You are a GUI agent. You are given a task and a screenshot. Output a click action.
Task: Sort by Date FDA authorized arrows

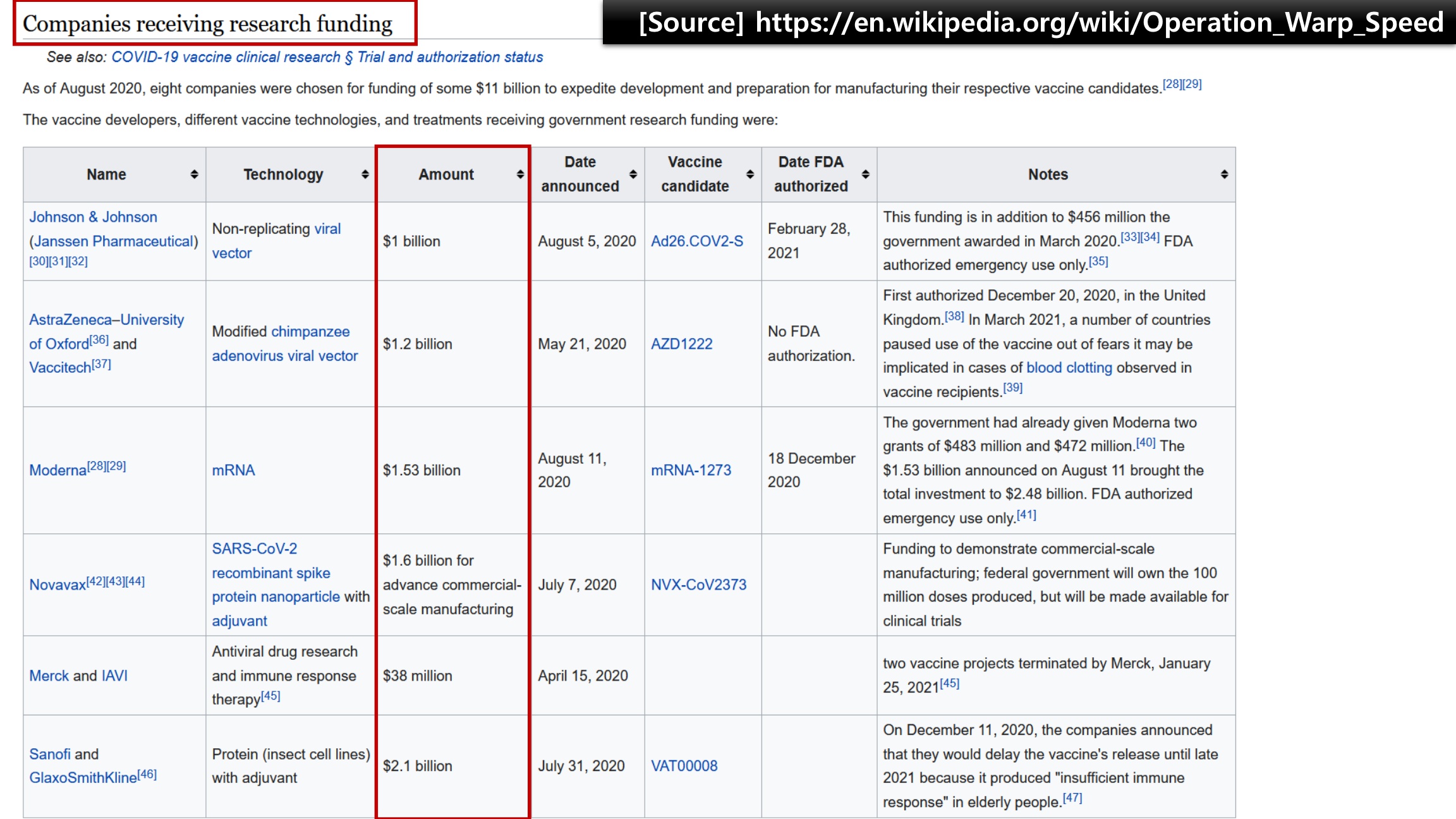(x=865, y=174)
